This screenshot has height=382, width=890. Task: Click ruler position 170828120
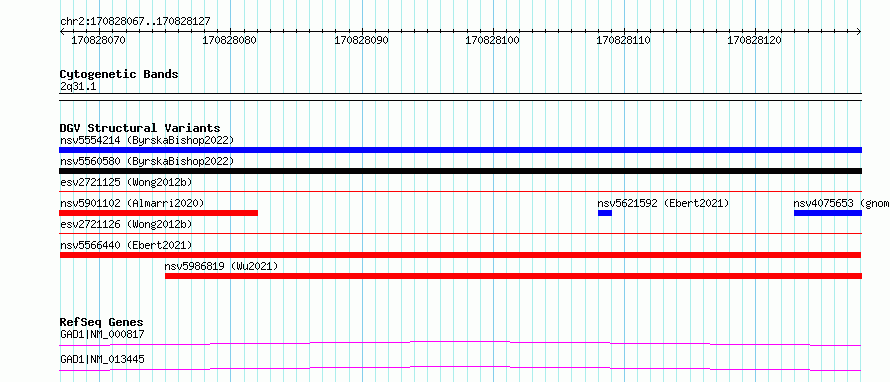(x=755, y=40)
